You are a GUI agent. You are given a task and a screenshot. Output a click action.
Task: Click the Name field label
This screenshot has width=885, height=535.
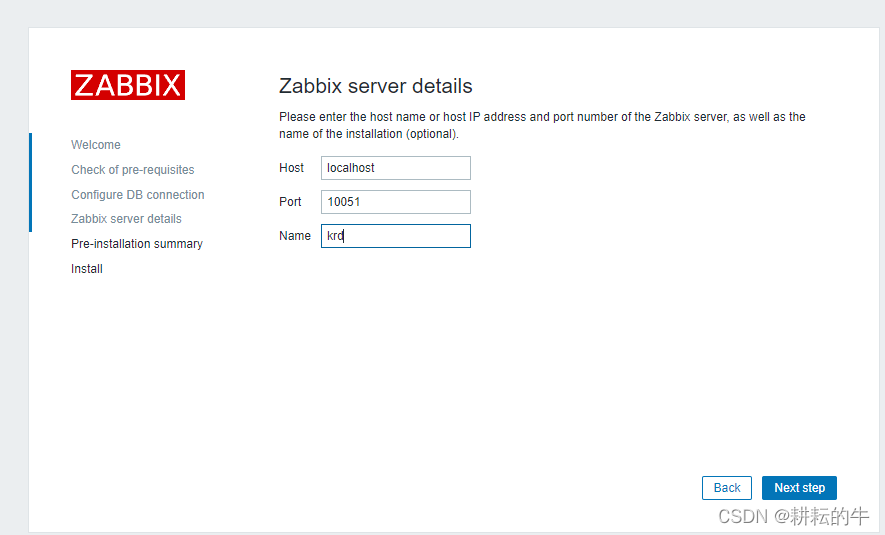[295, 236]
